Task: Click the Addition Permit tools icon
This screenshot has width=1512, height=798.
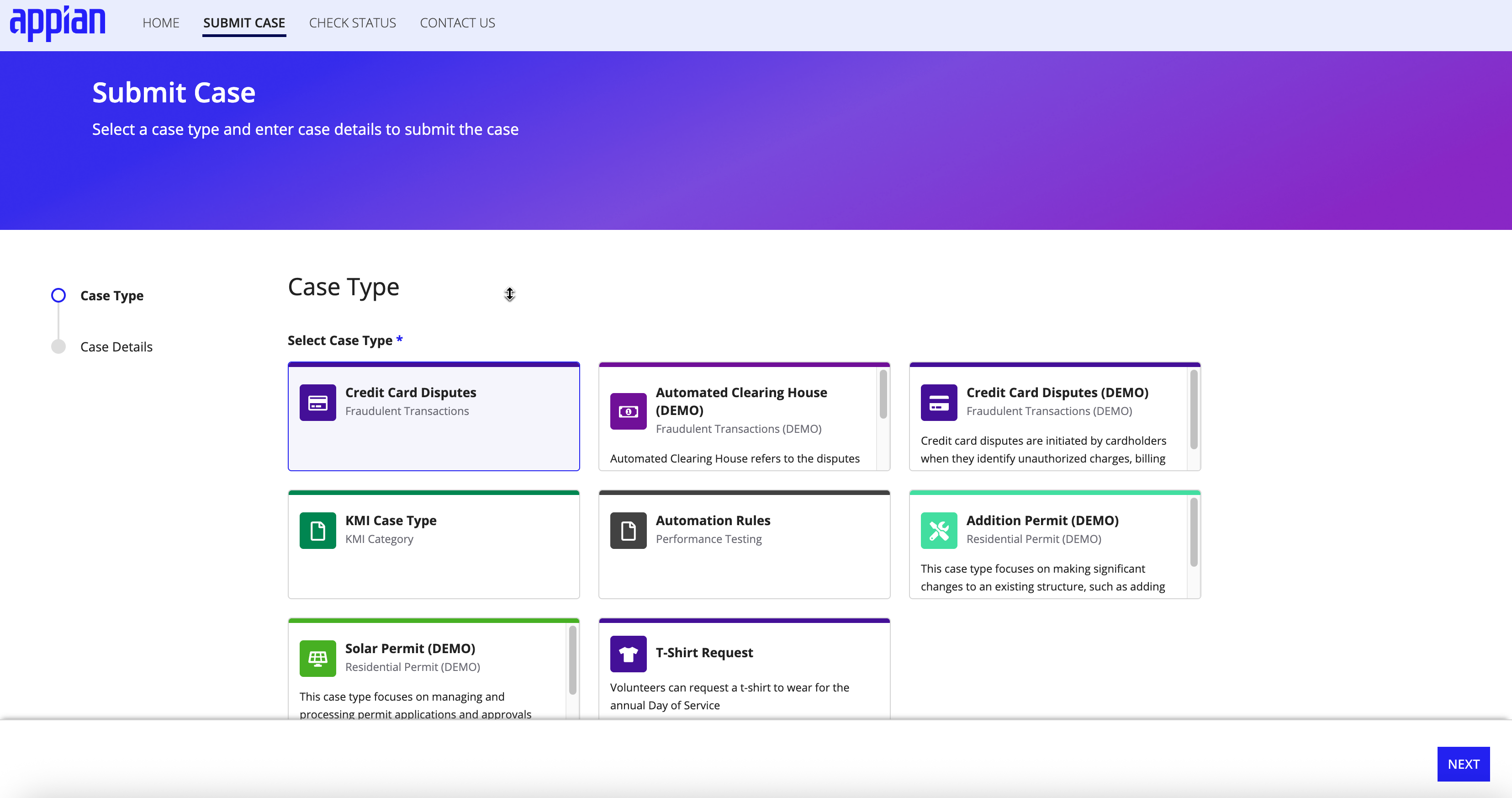Action: coord(939,531)
